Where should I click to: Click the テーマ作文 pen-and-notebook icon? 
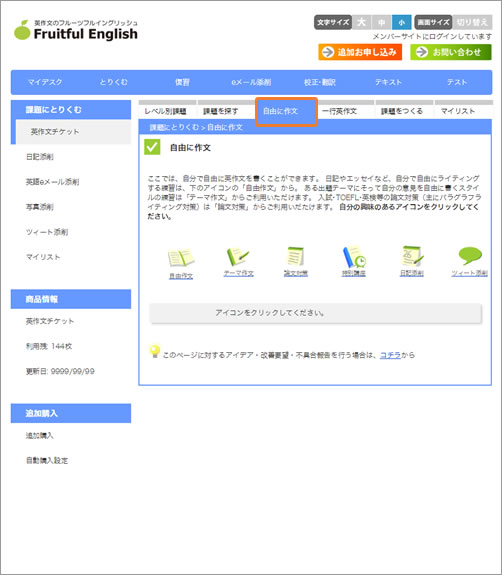pos(238,256)
